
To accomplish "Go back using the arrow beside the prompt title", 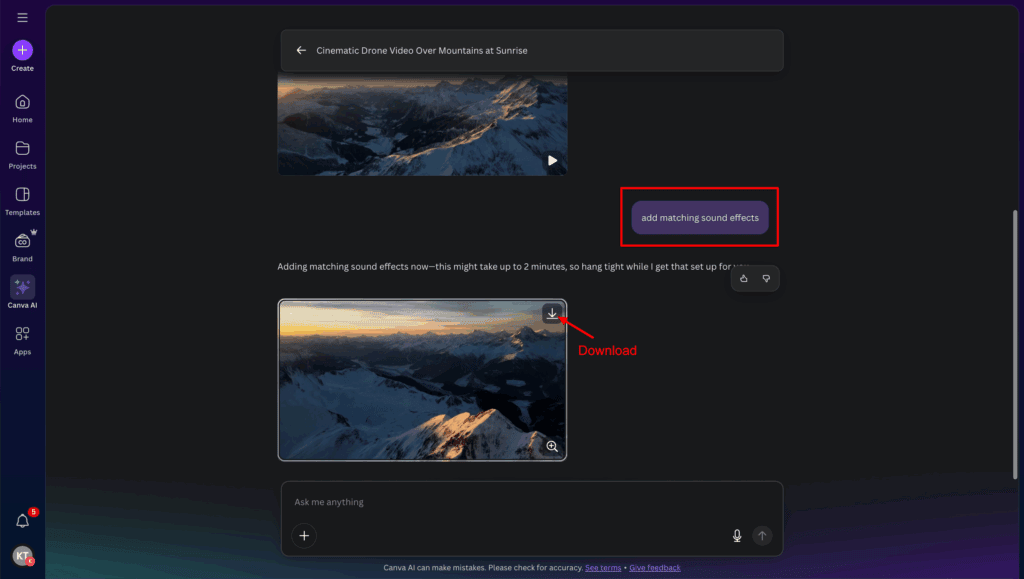I will click(300, 50).
